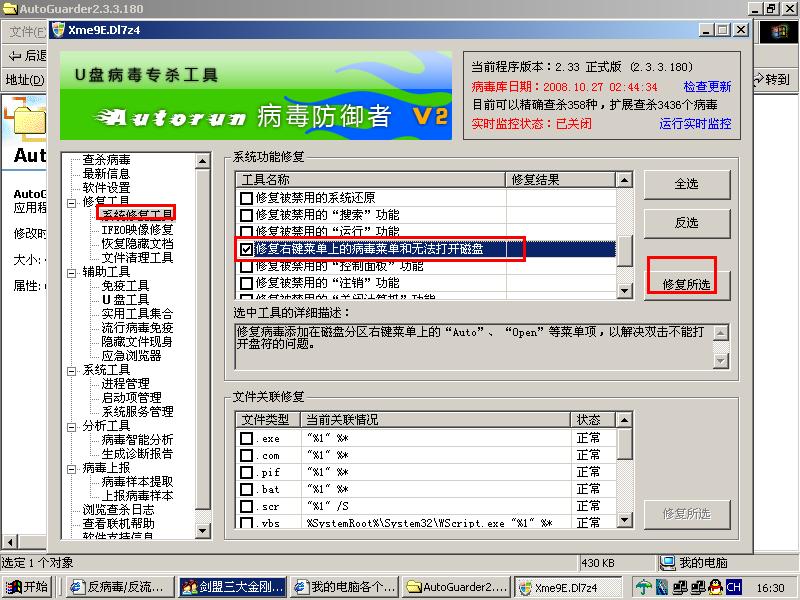Switch to 反病毒/反流... taskbar window
This screenshot has height=600, width=800.
click(120, 587)
